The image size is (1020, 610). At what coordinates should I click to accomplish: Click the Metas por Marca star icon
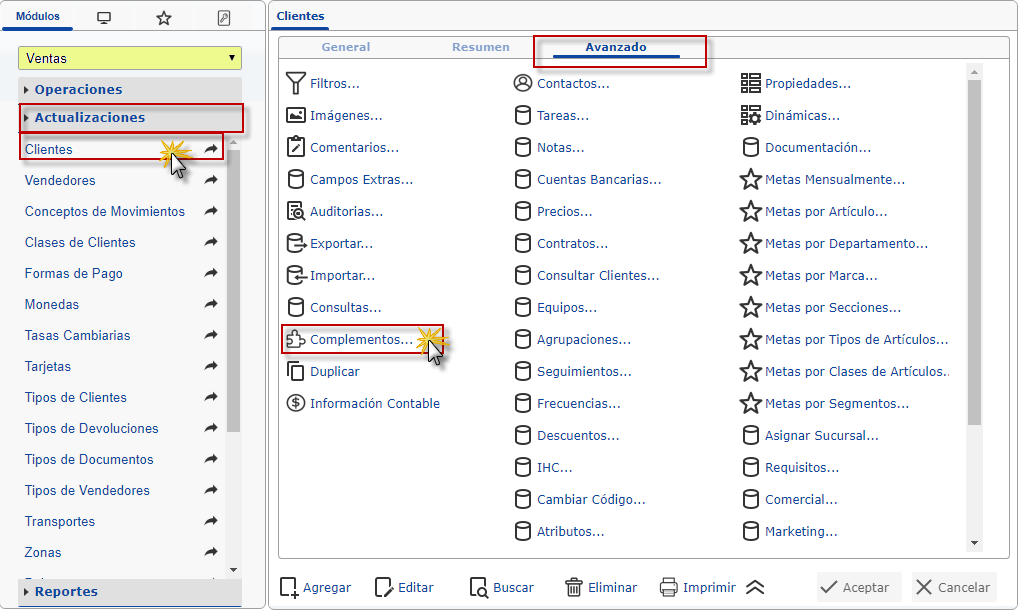tap(750, 275)
